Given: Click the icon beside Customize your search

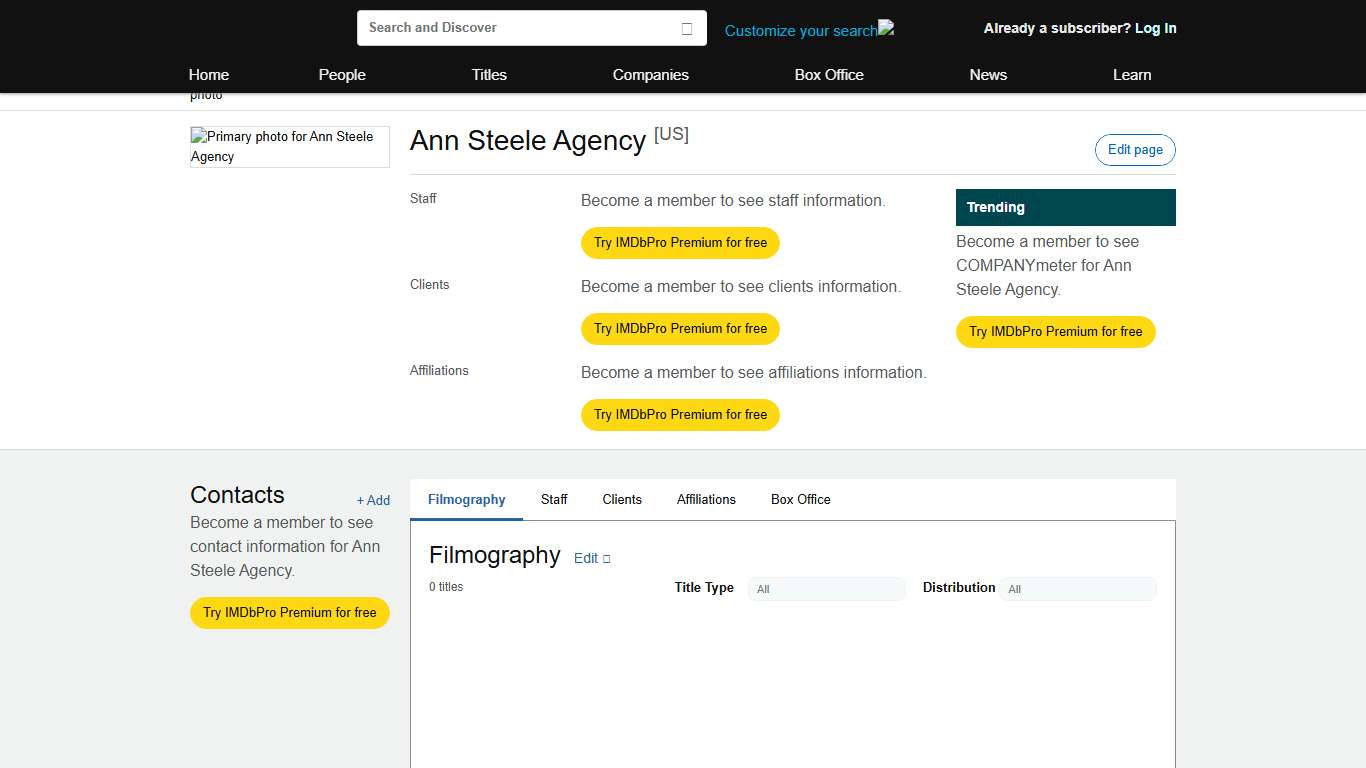Looking at the screenshot, I should click(x=884, y=29).
